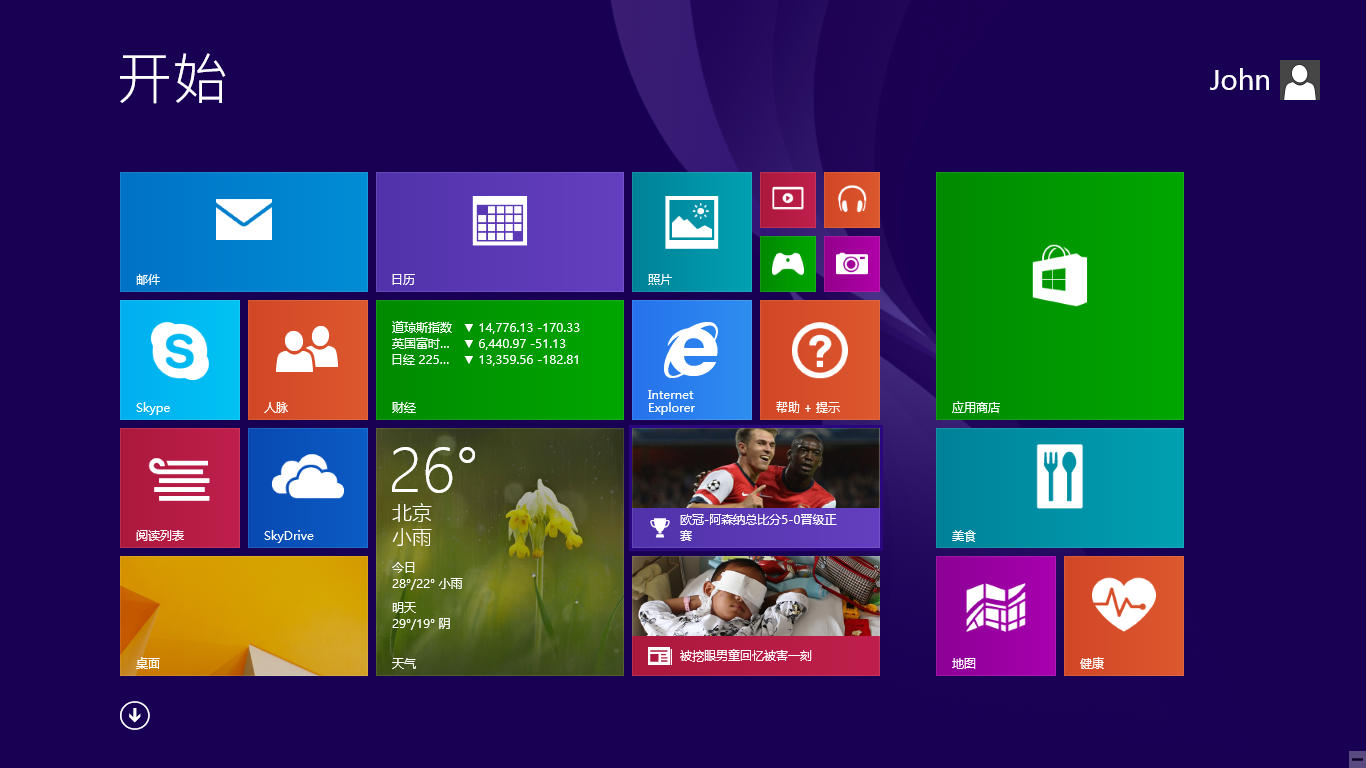Open SkyDrive cloud tile
This screenshot has height=768, width=1366.
point(307,487)
